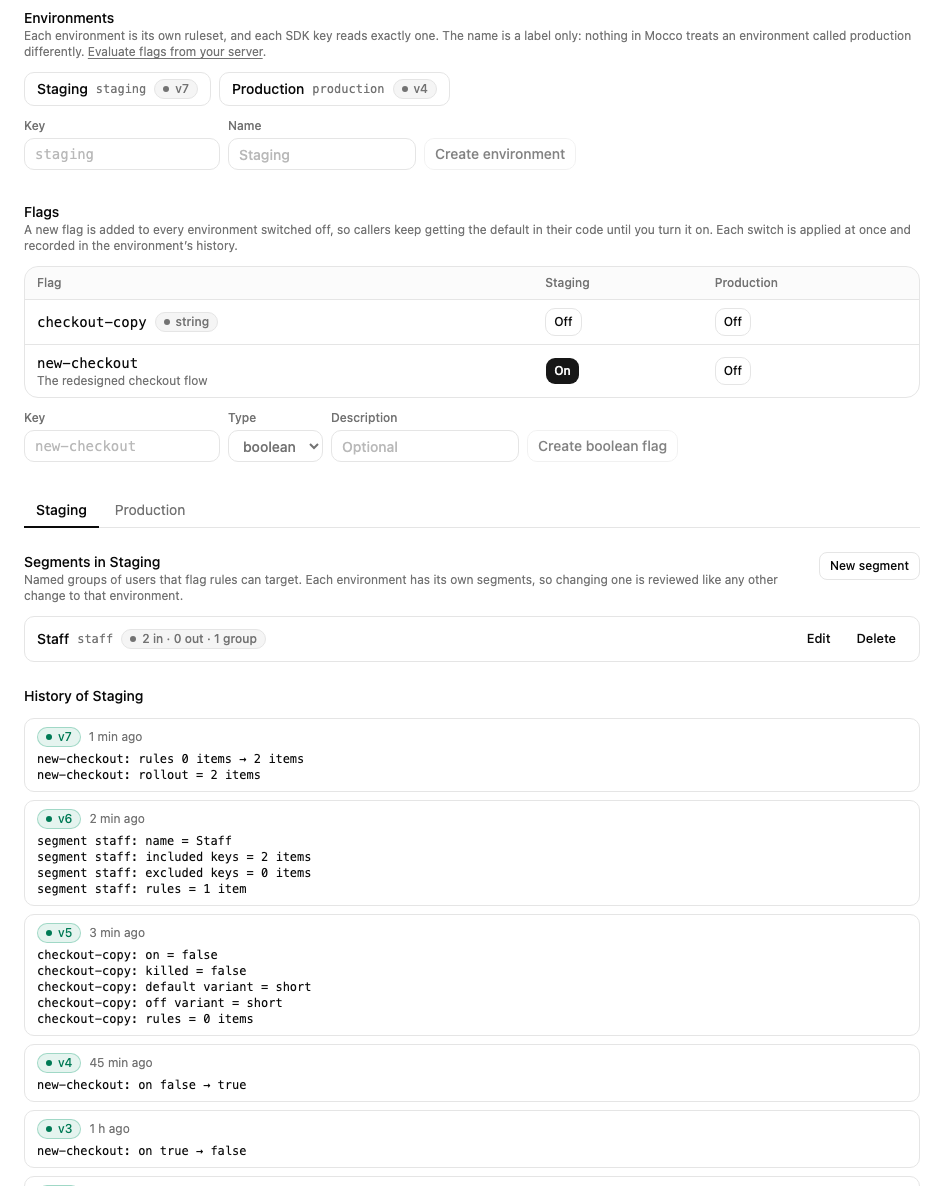944x1186 pixels.
Task: Turn on checkout-copy in the Staging column
Action: point(563,321)
